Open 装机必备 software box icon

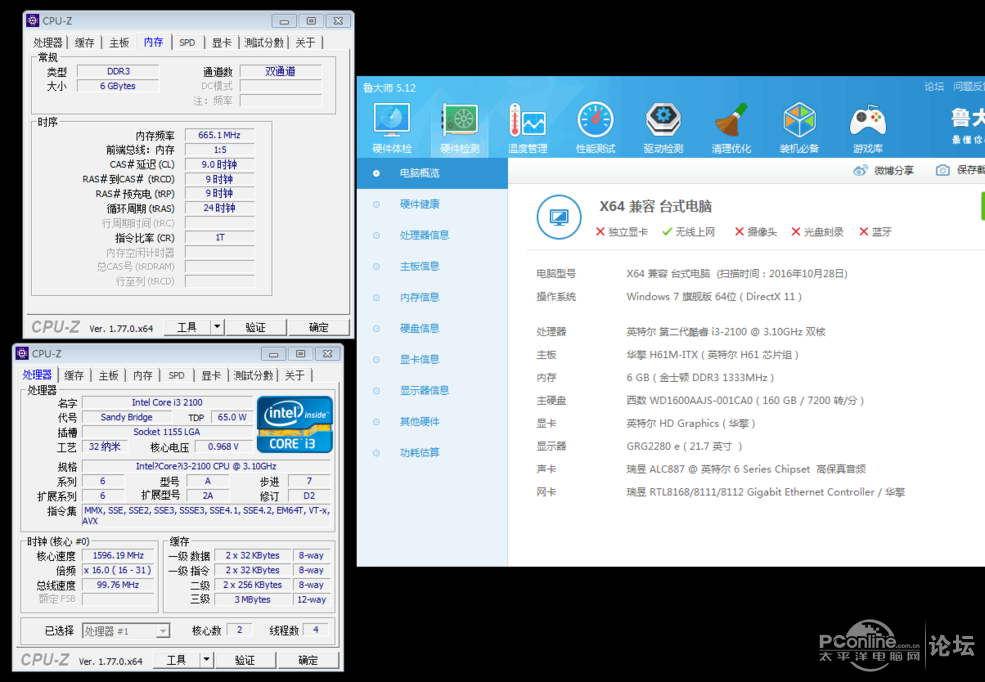point(799,128)
